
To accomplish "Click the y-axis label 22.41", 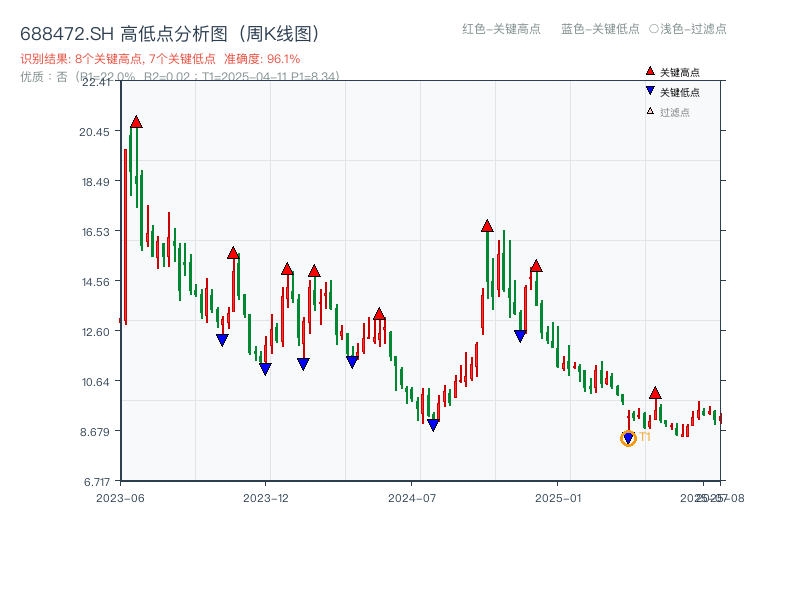I will (97, 85).
